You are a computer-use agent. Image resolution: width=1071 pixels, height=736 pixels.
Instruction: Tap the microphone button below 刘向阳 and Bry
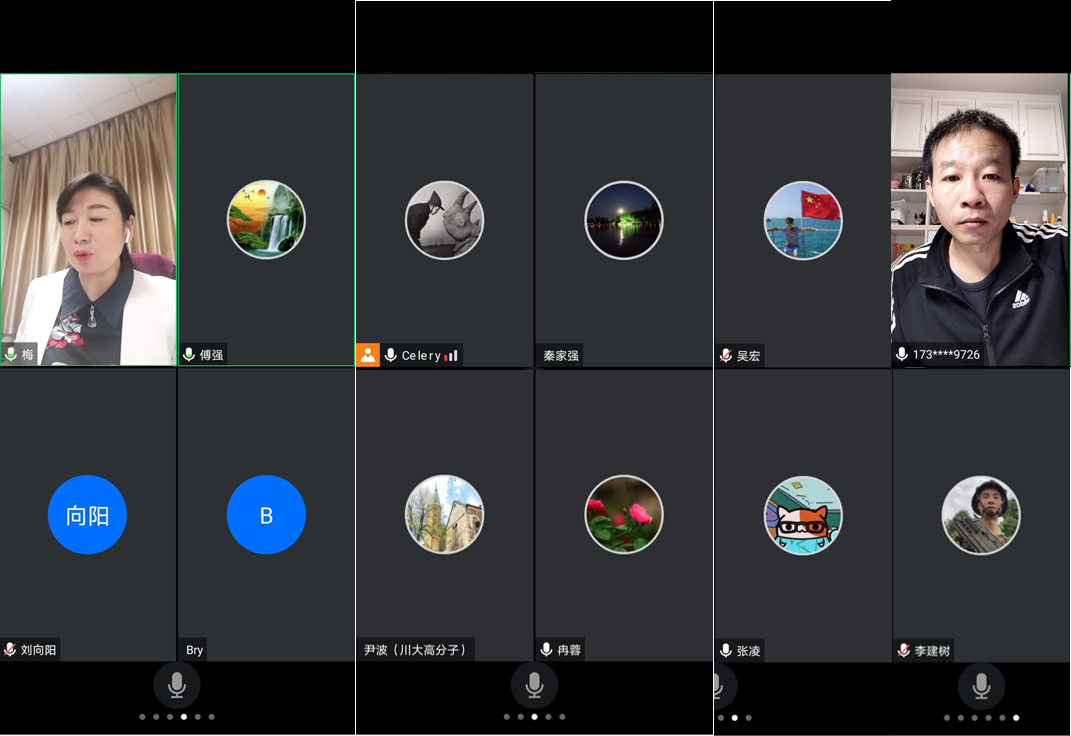pyautogui.click(x=177, y=685)
